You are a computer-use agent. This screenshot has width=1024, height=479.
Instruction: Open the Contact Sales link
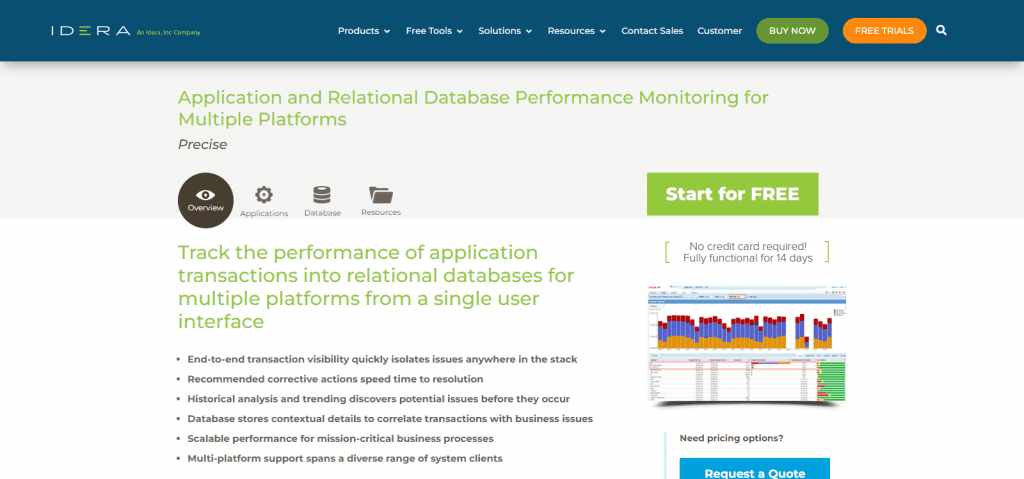pos(652,31)
